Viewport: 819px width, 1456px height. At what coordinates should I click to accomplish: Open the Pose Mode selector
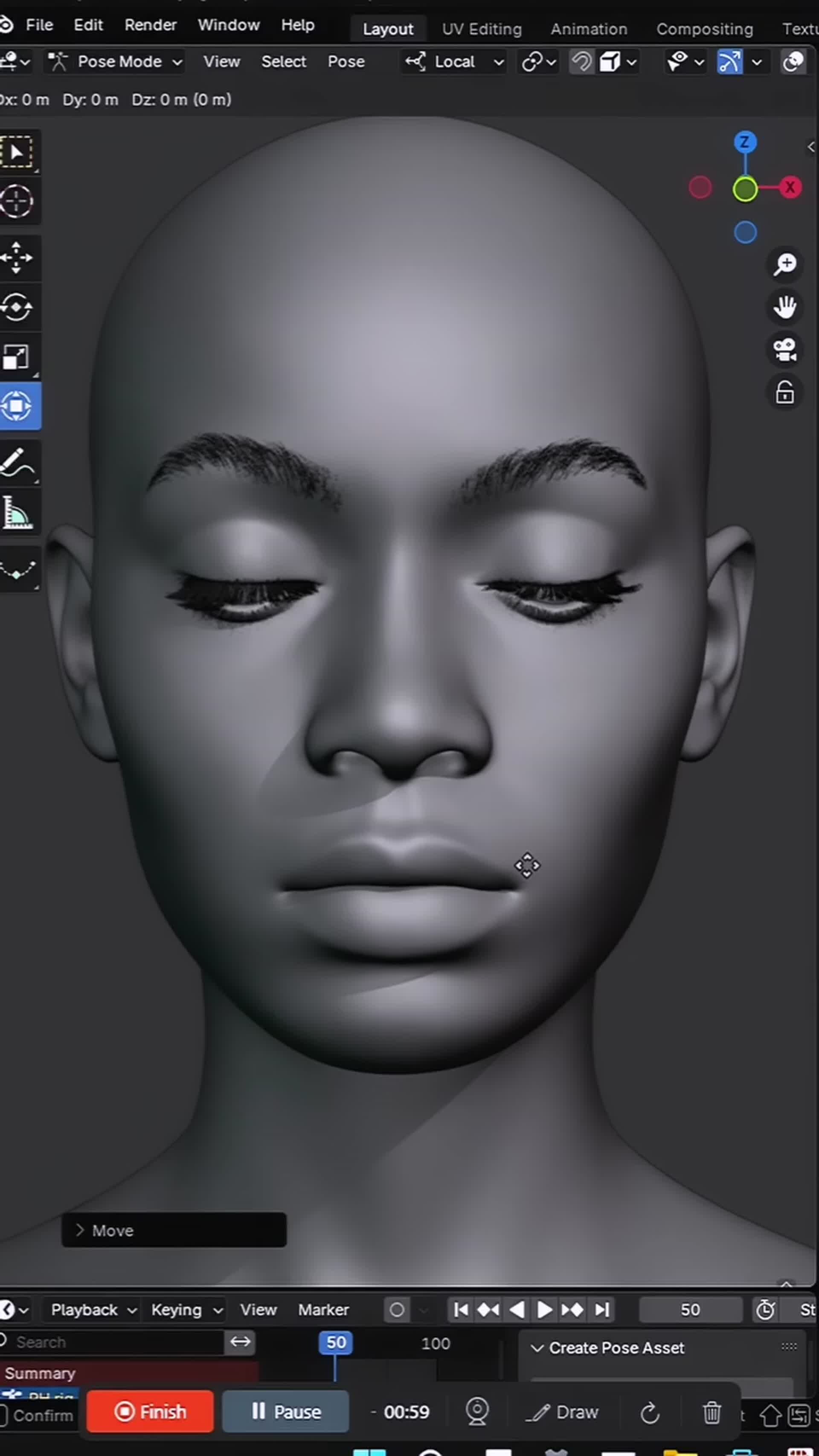(119, 61)
